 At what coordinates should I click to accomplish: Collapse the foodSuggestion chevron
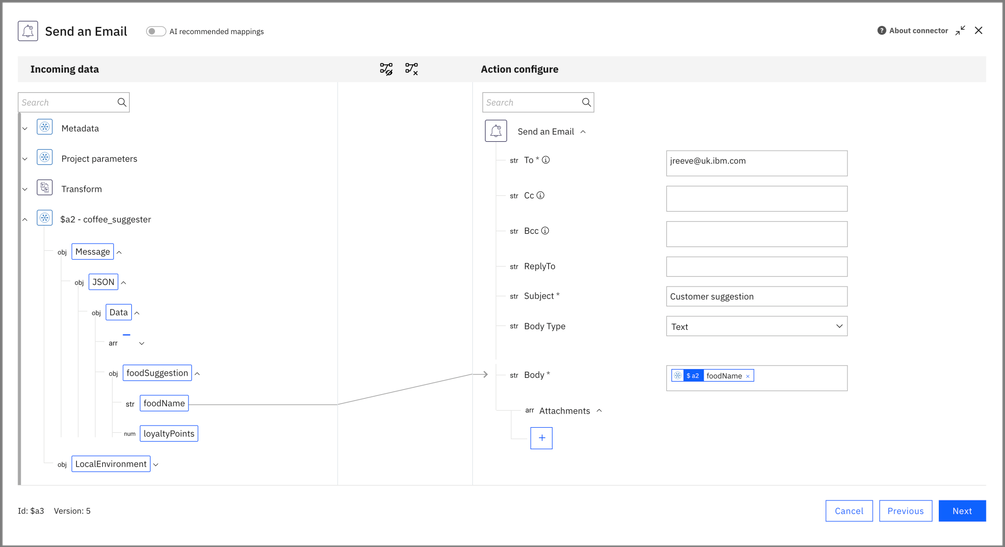[197, 374]
